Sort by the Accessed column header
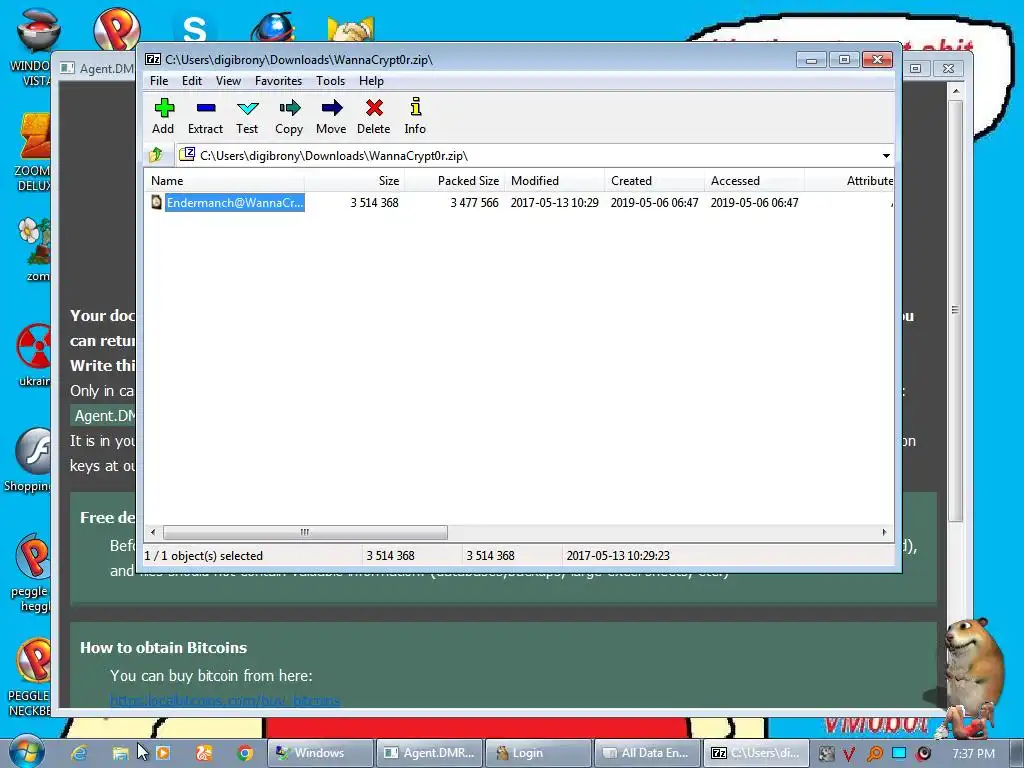Screen dimensions: 1024x768 point(754,181)
